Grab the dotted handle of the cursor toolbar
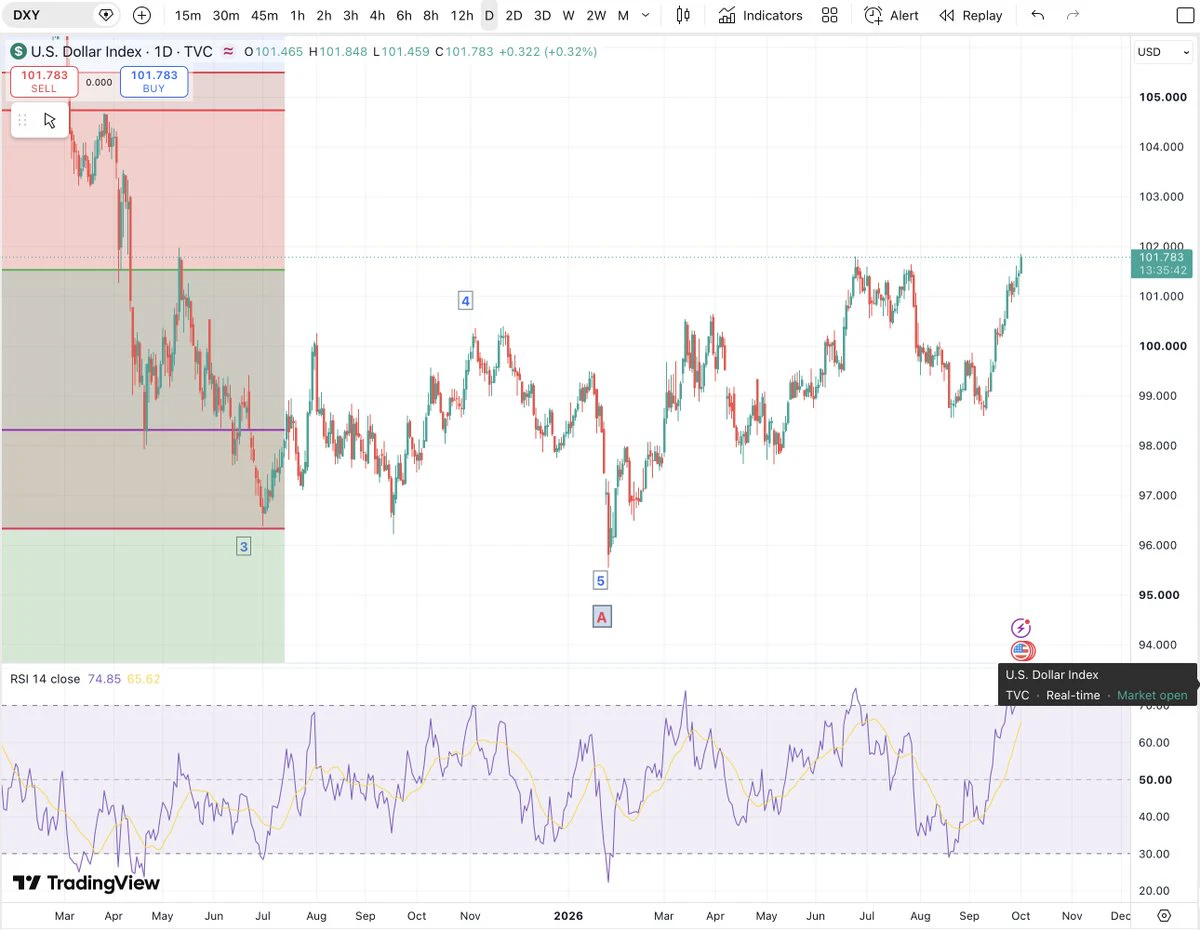The width and height of the screenshot is (1200, 930). coord(23,121)
